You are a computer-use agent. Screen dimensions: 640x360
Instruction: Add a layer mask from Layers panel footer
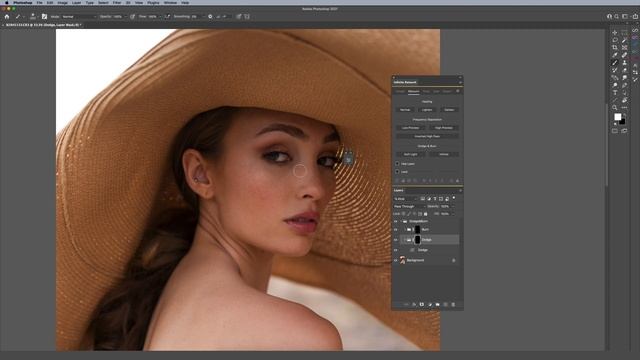[x=422, y=304]
